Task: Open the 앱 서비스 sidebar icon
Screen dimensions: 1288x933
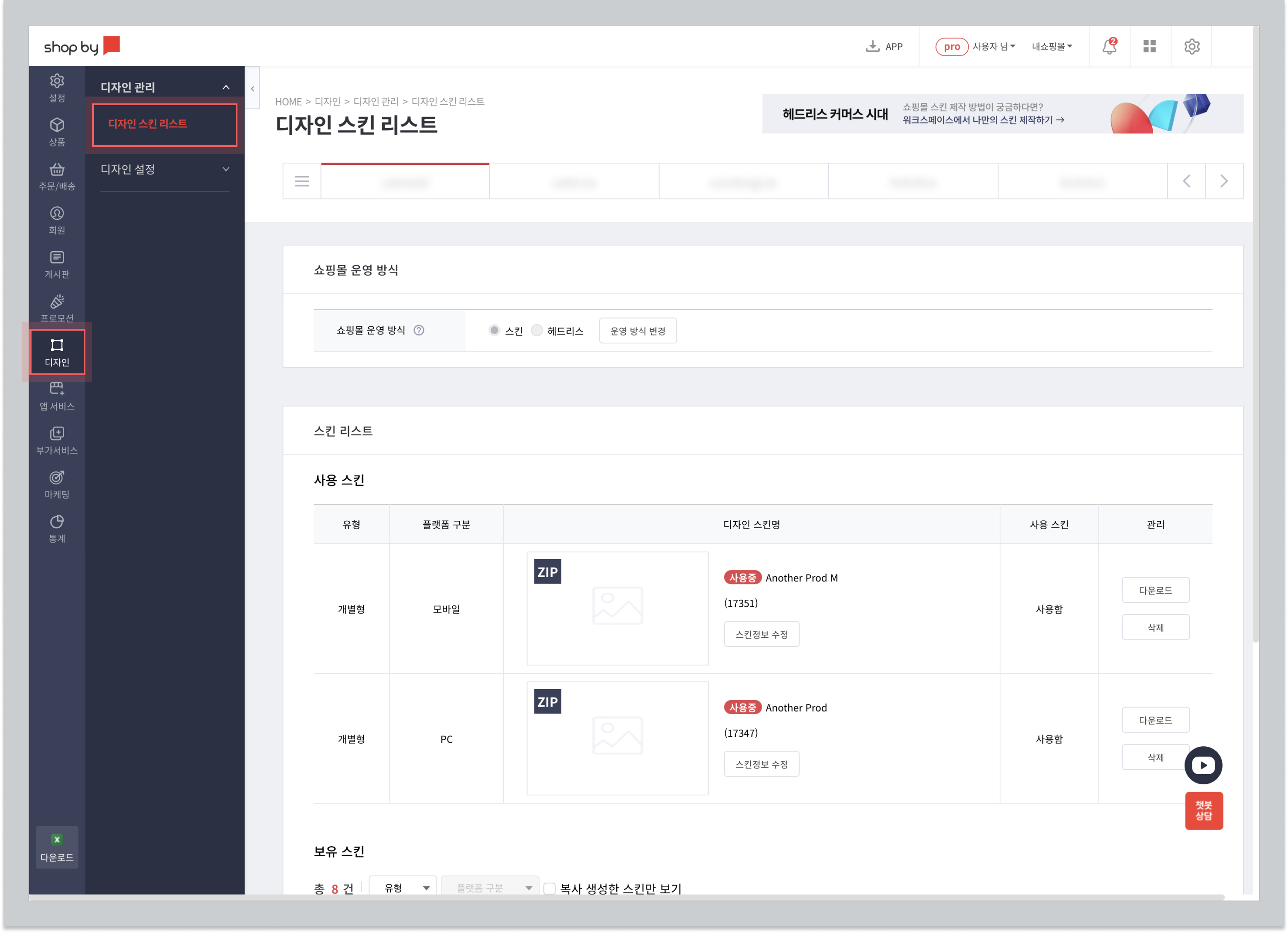Action: tap(57, 396)
